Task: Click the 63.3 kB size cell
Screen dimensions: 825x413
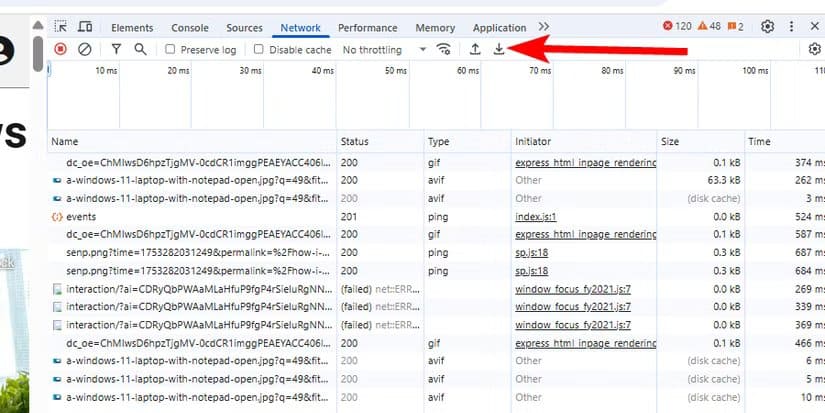Action: click(701, 180)
